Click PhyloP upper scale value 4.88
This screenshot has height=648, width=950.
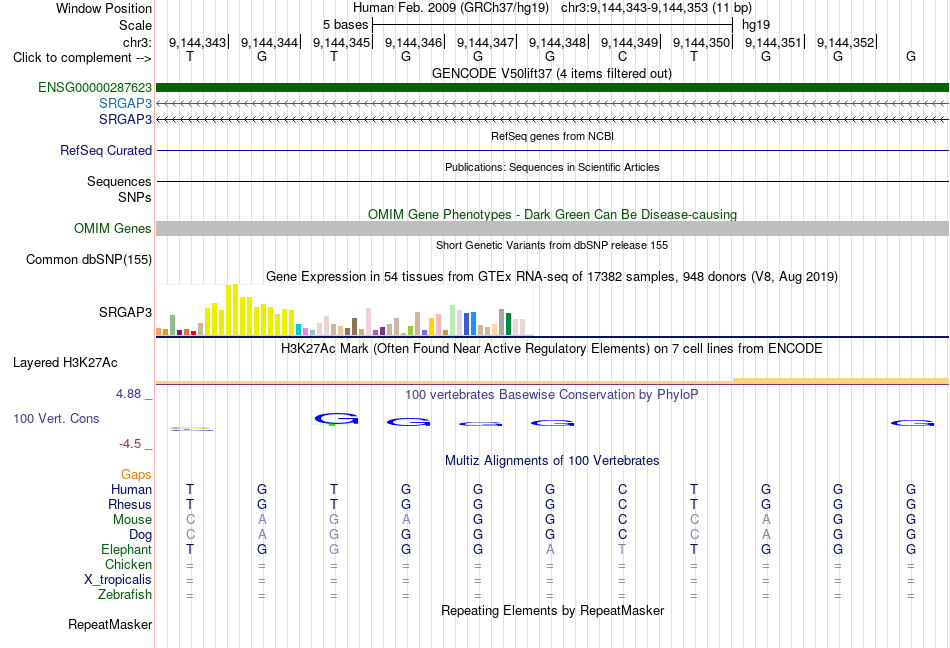128,394
